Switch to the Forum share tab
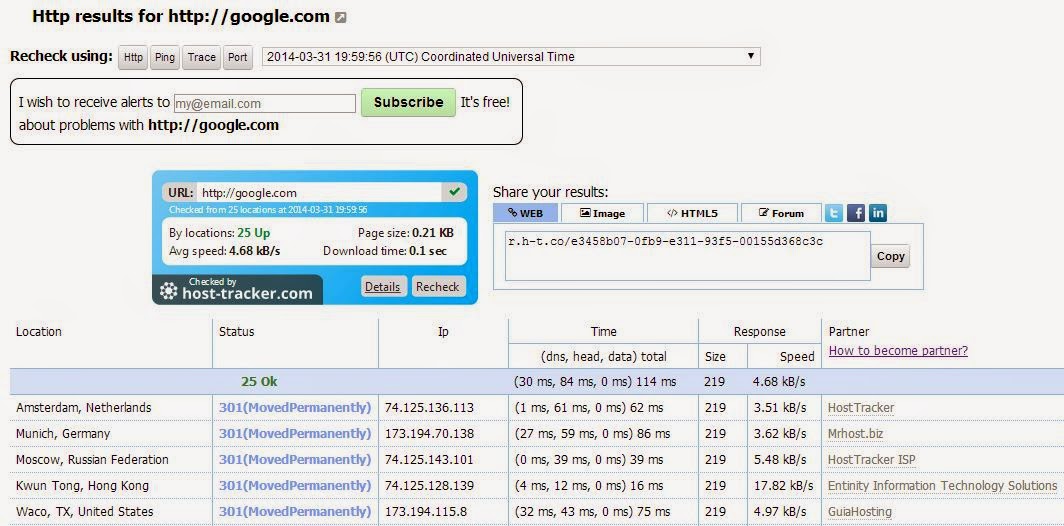This screenshot has height=526, width=1064. [x=781, y=212]
